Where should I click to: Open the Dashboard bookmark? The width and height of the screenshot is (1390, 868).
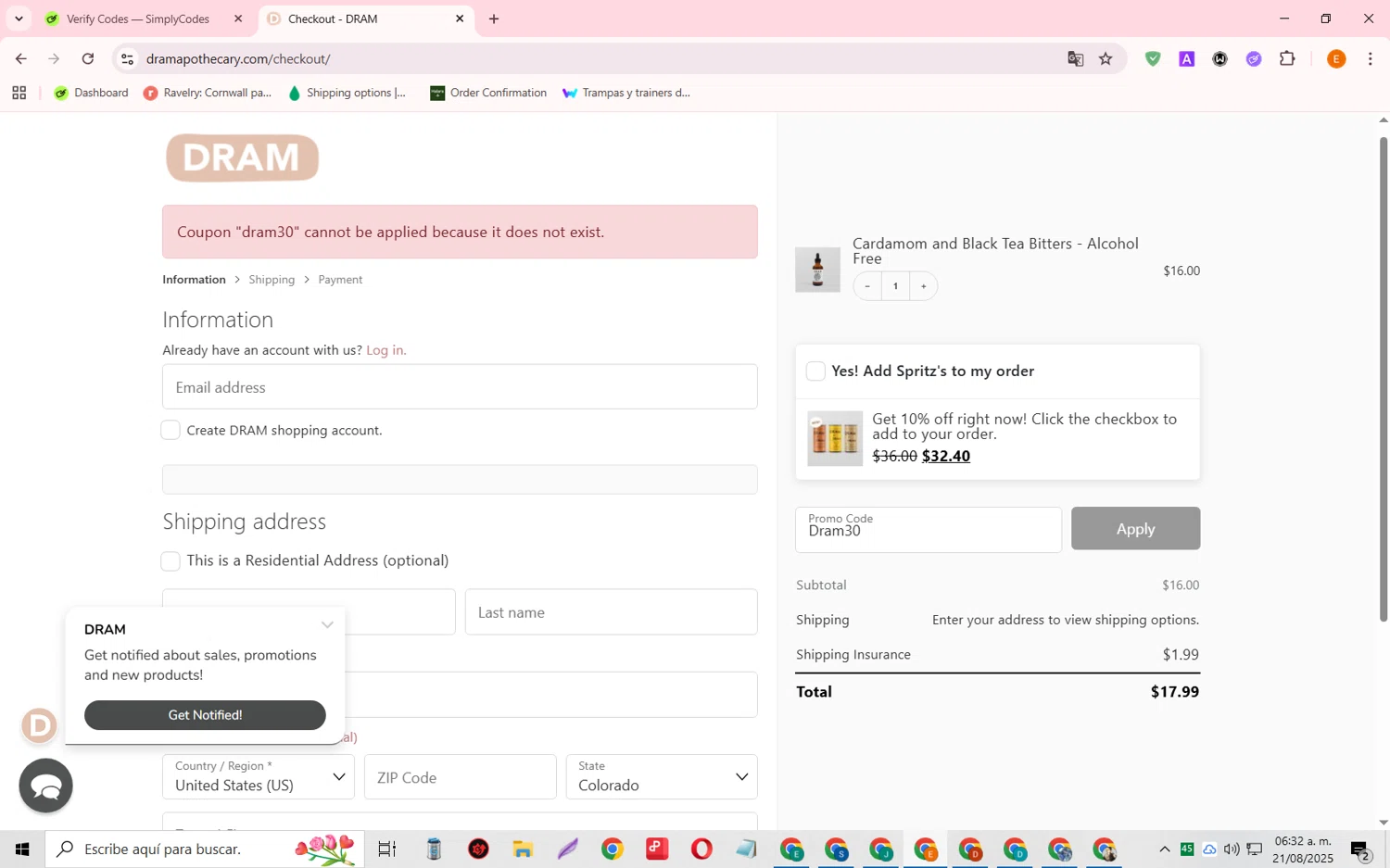pyautogui.click(x=91, y=93)
